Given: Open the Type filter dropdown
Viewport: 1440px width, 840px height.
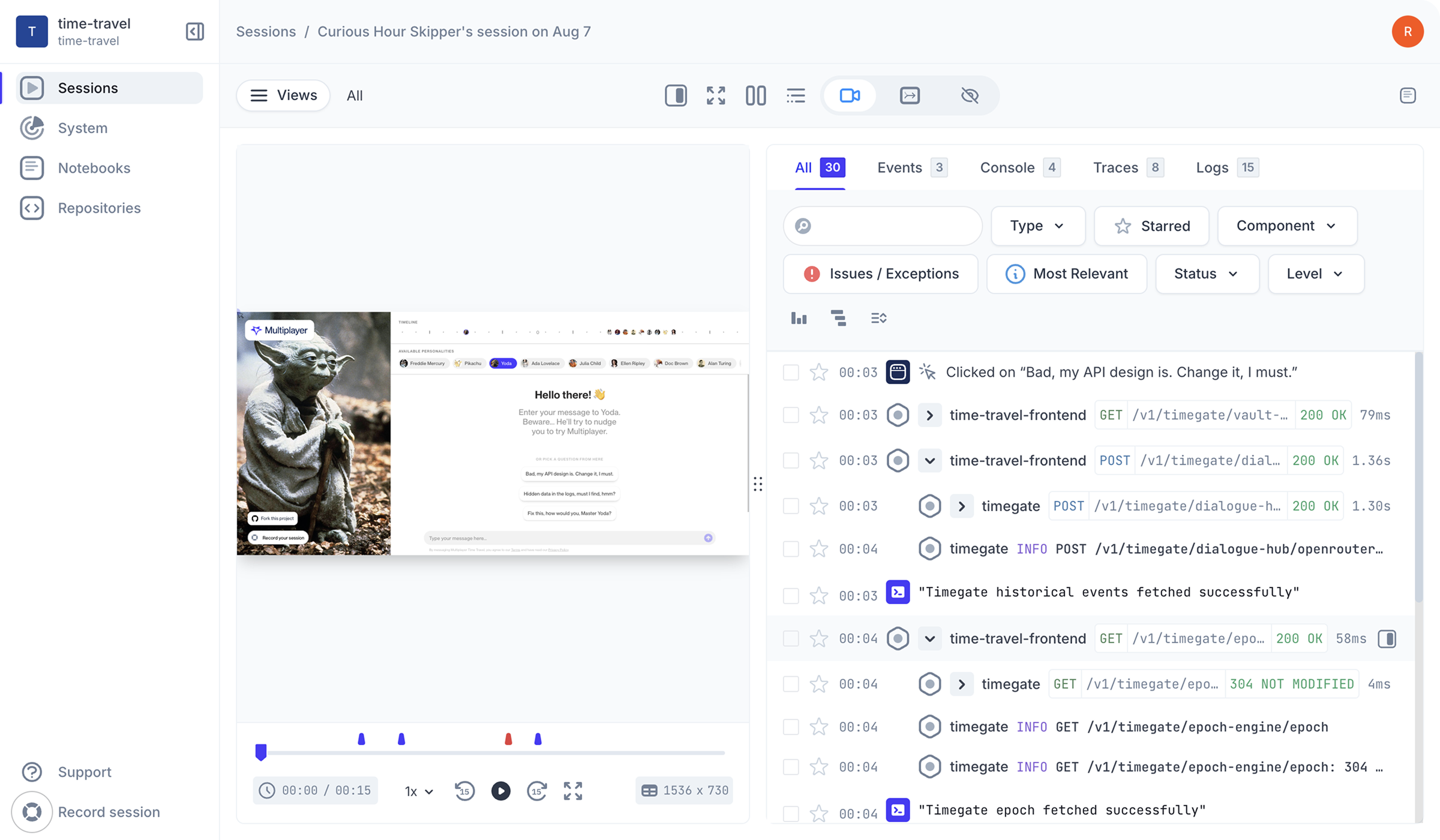Looking at the screenshot, I should [x=1037, y=226].
